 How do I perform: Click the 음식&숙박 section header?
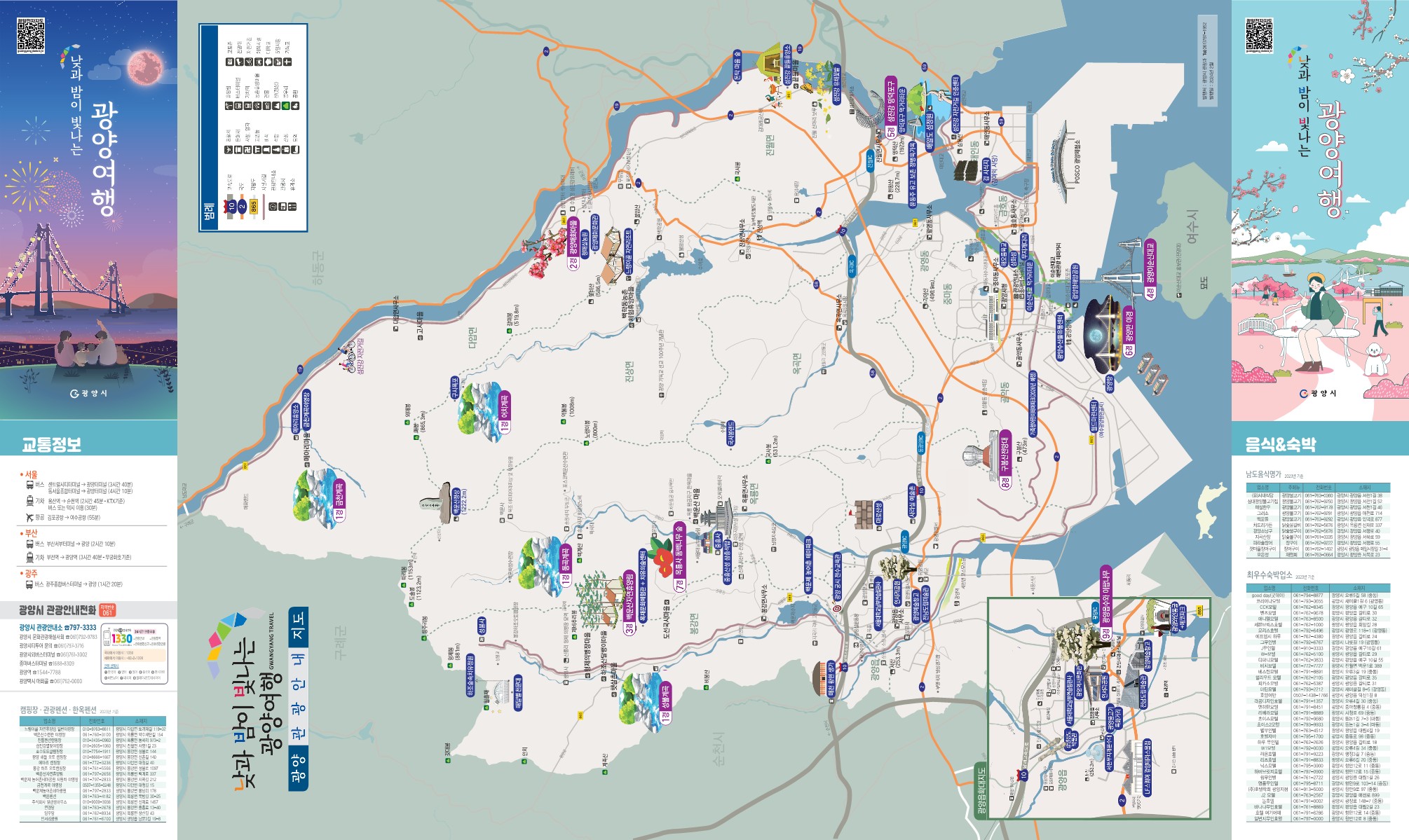tap(1280, 444)
